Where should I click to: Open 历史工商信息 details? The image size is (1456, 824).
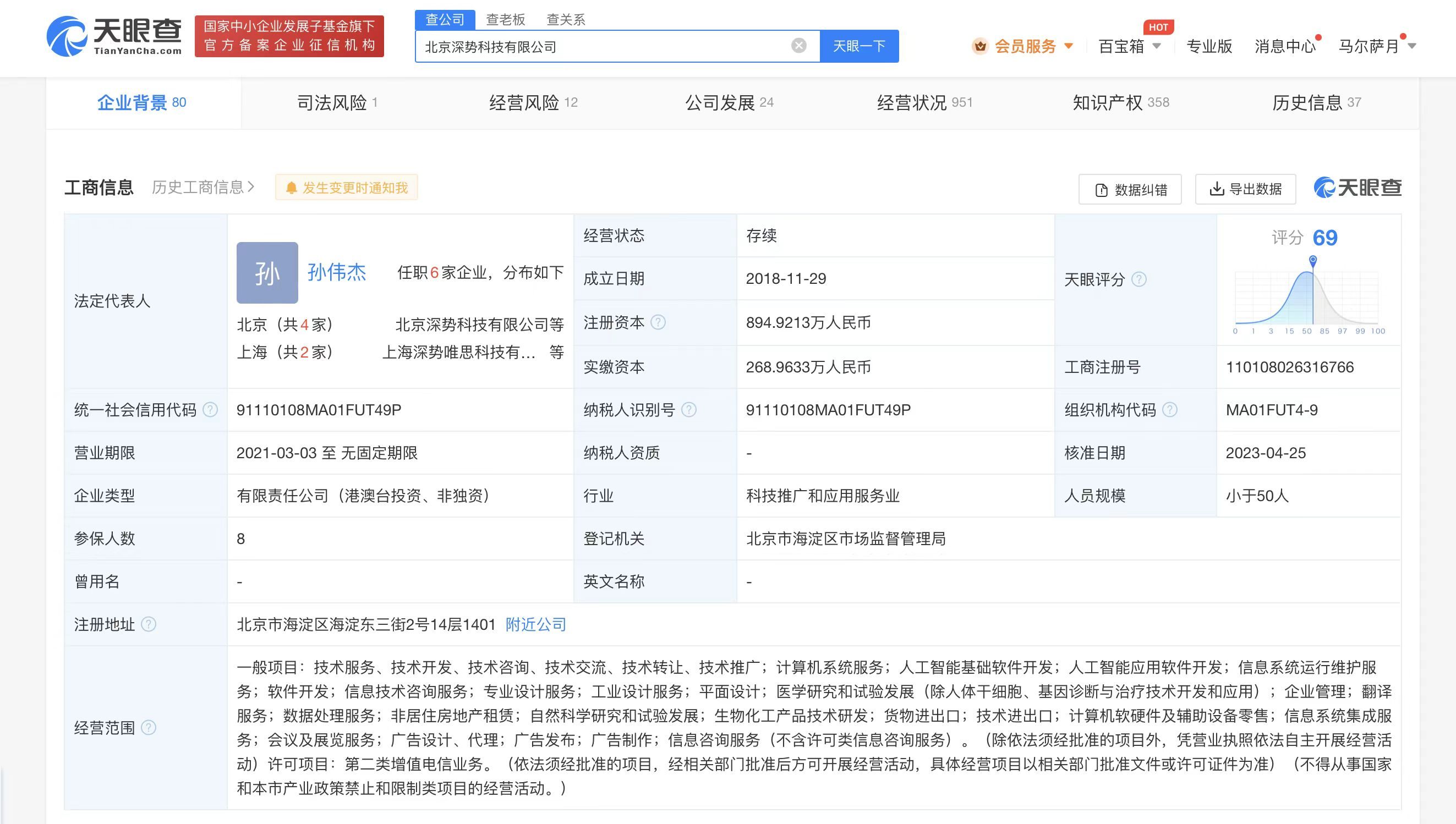click(201, 187)
